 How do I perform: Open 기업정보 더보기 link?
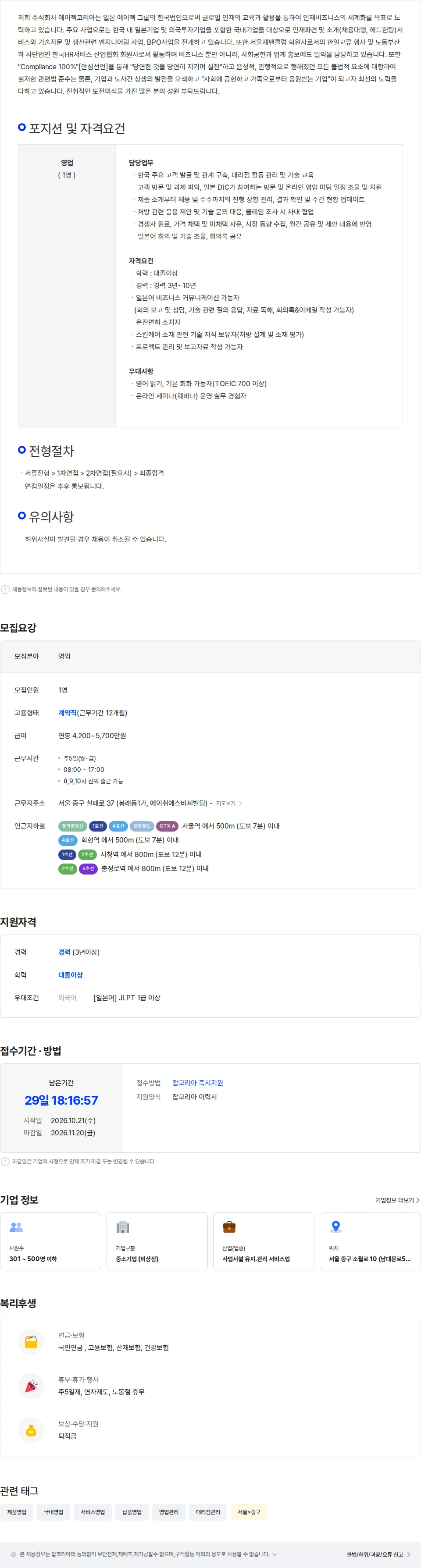[397, 1200]
